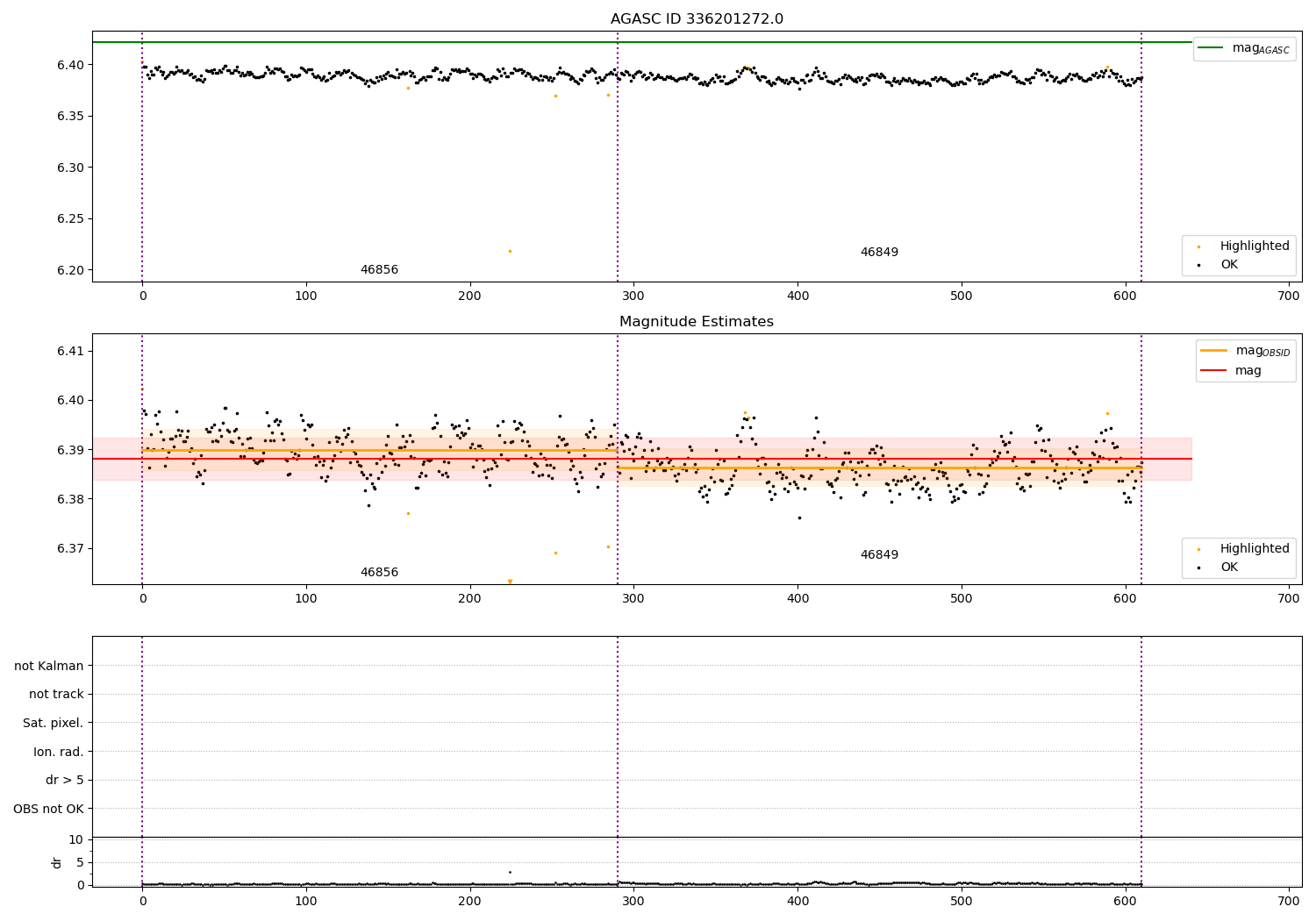Click the orange outlier point near 6.22 in top plot
Screen dimensions: 1316x921
(510, 251)
